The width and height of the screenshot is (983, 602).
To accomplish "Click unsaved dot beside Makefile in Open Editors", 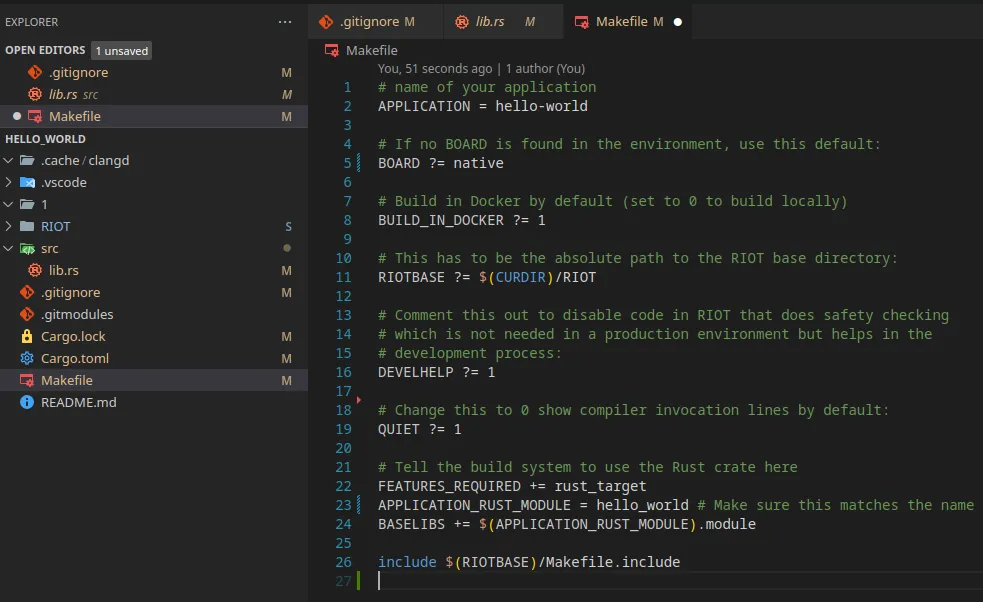I will (x=17, y=117).
